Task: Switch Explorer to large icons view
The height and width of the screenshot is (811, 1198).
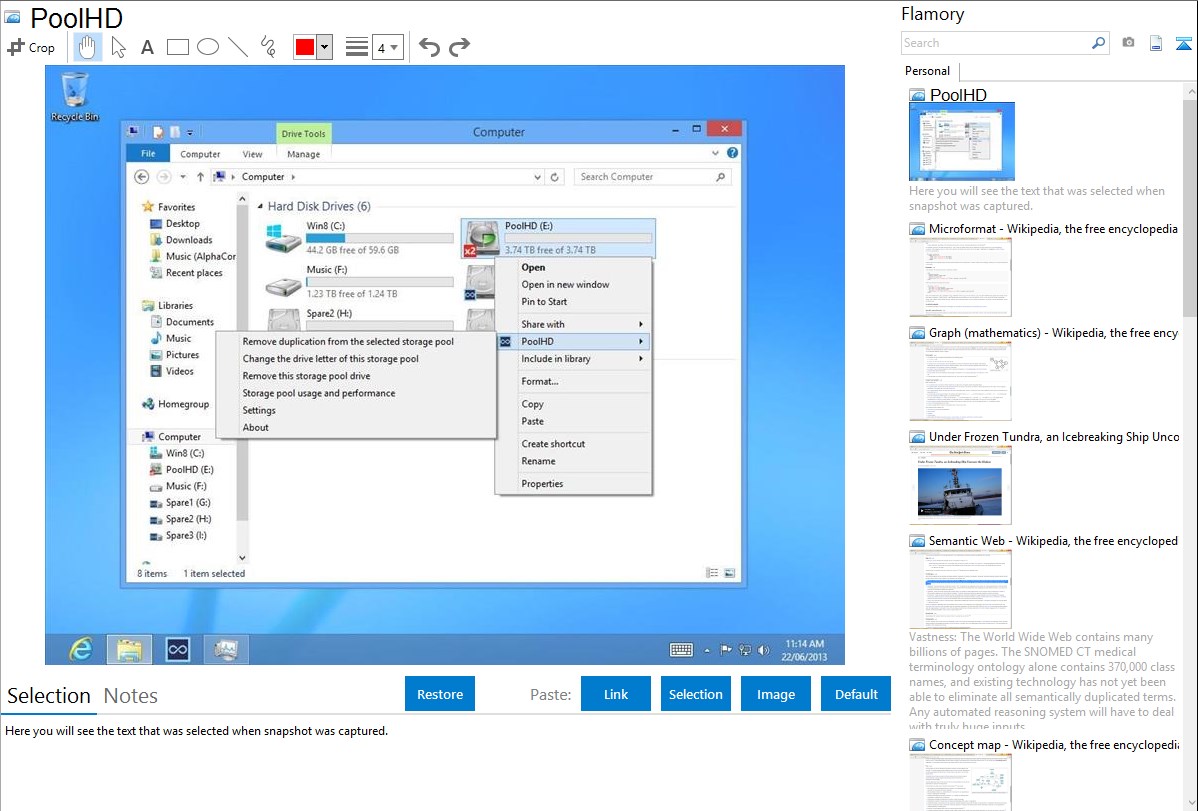Action: point(729,573)
